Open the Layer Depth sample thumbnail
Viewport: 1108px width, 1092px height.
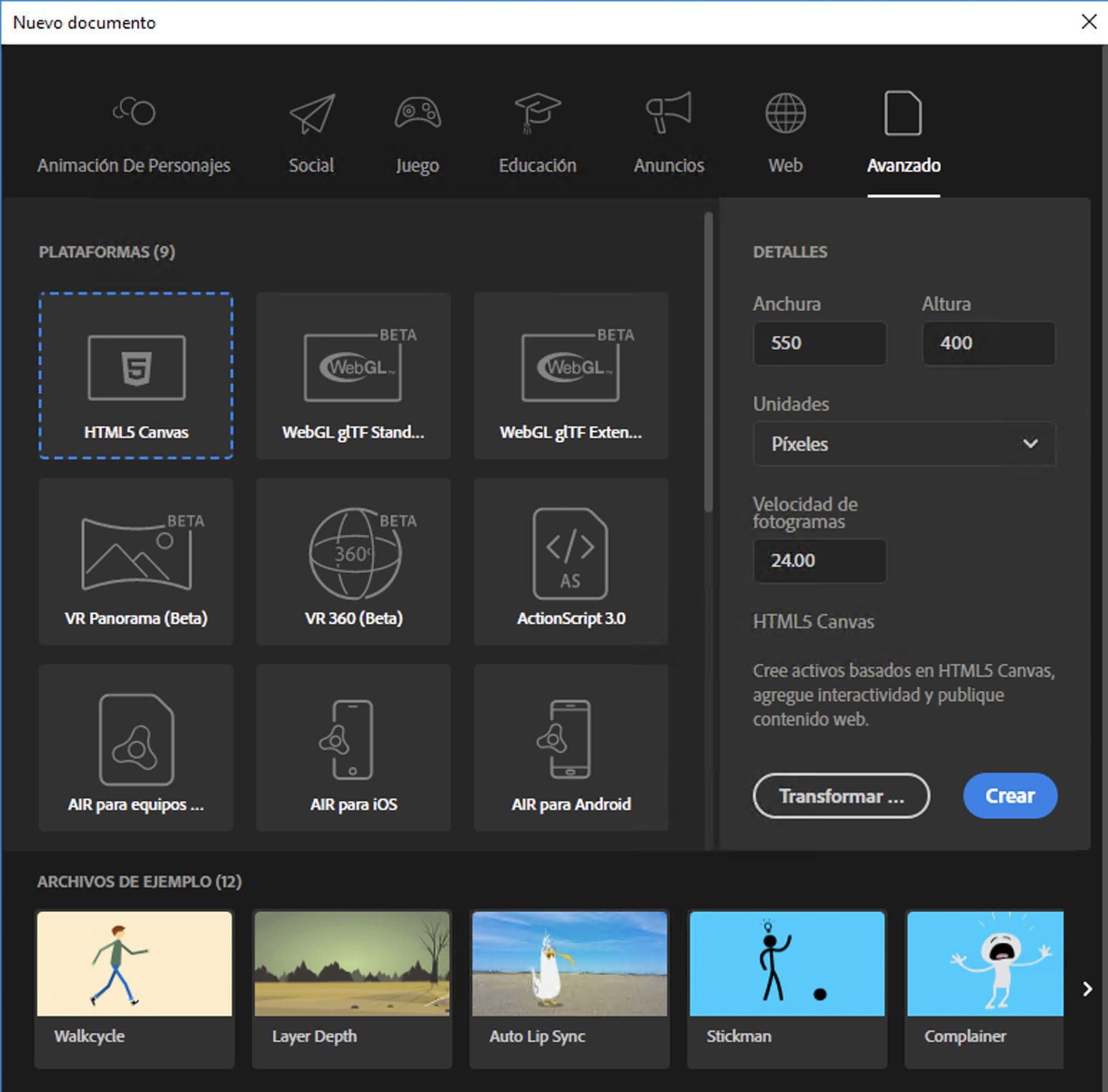(x=352, y=964)
